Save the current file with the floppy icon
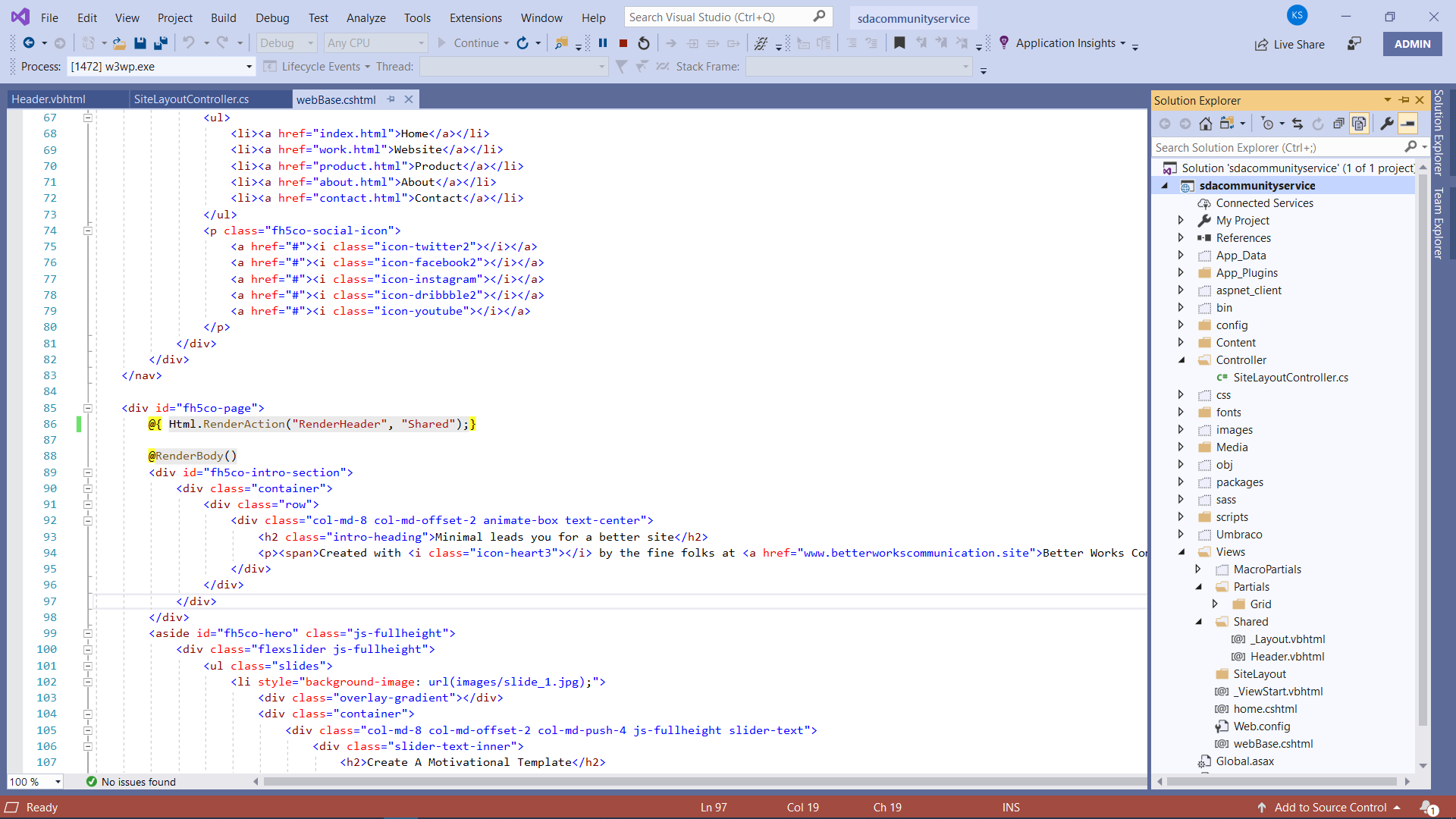 pyautogui.click(x=140, y=43)
